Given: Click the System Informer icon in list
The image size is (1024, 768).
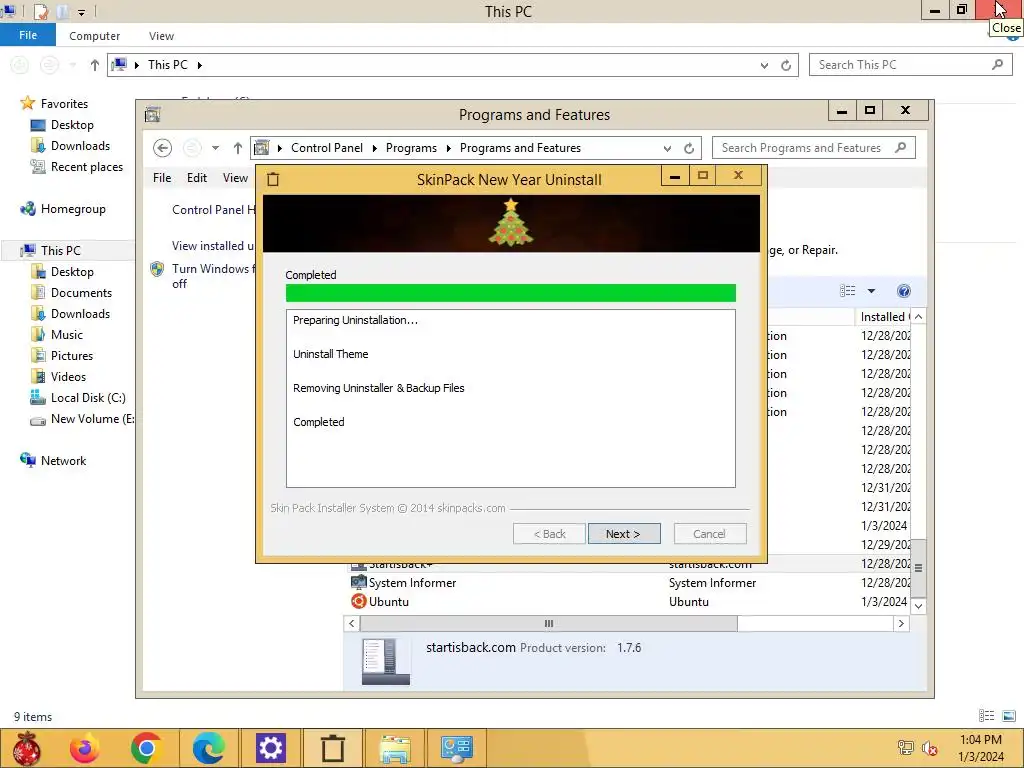Looking at the screenshot, I should click(359, 583).
